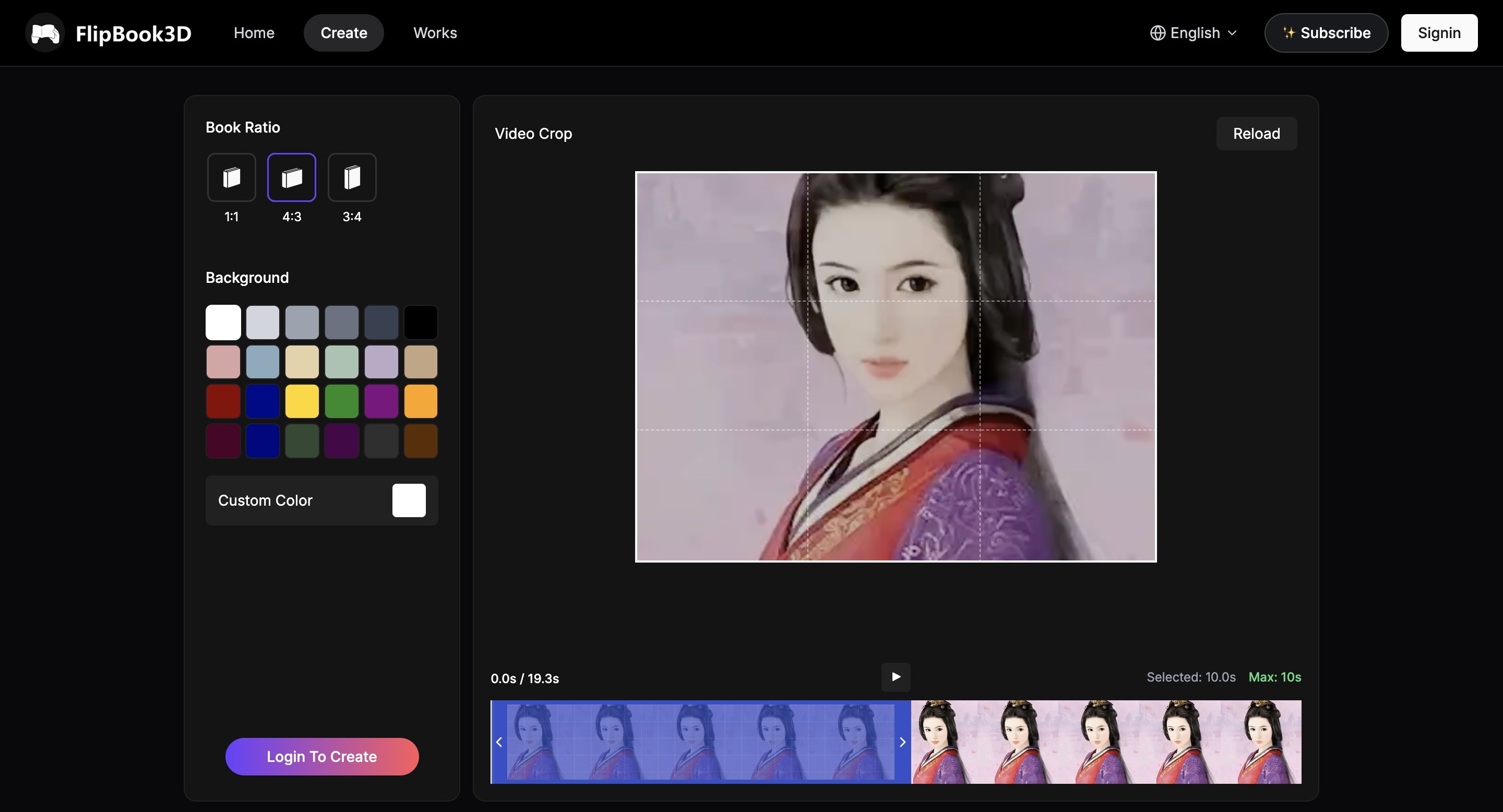Click the Login To Create button
1503x812 pixels.
coord(321,757)
